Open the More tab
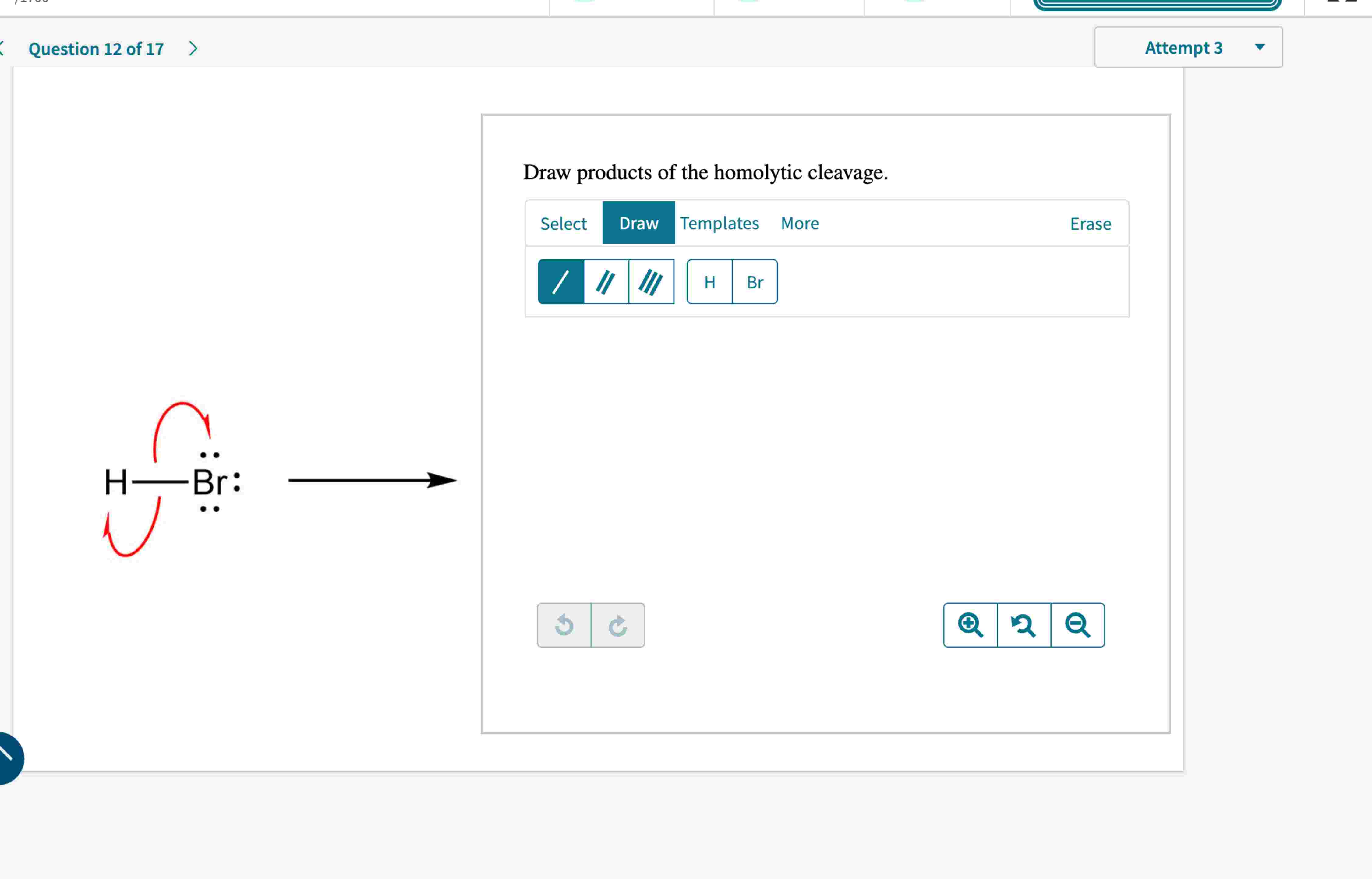This screenshot has width=1372, height=879. tap(800, 223)
